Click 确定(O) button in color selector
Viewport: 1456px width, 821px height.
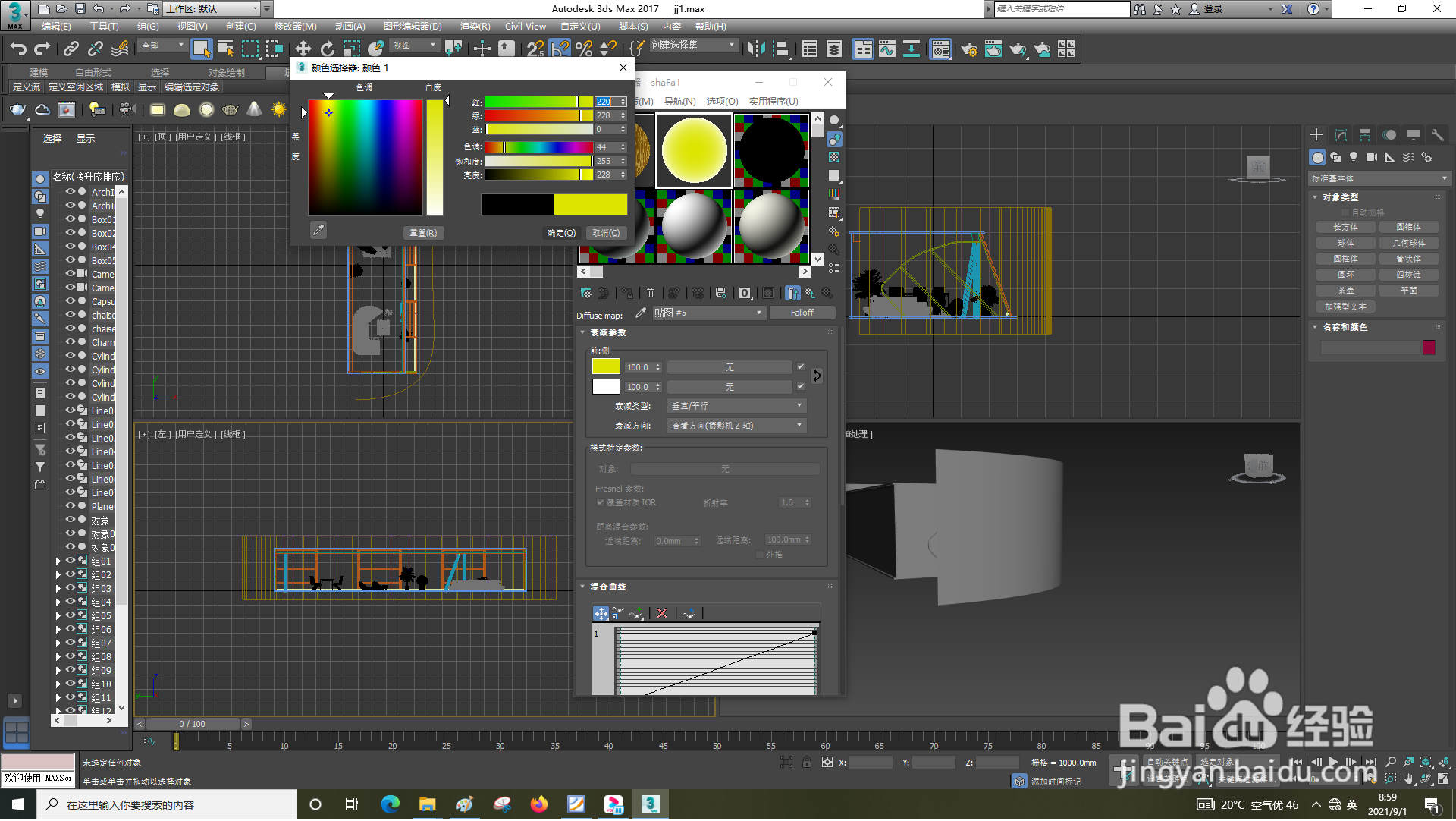click(x=562, y=233)
